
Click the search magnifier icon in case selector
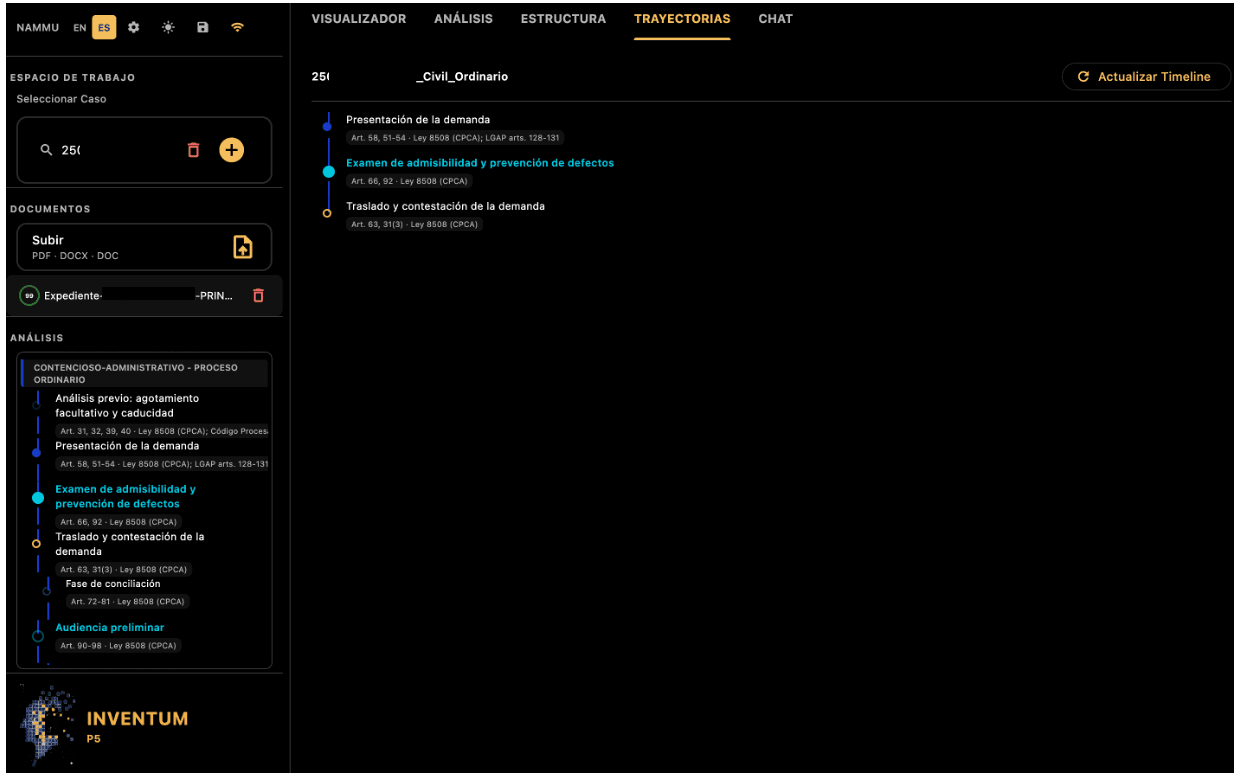pos(46,150)
